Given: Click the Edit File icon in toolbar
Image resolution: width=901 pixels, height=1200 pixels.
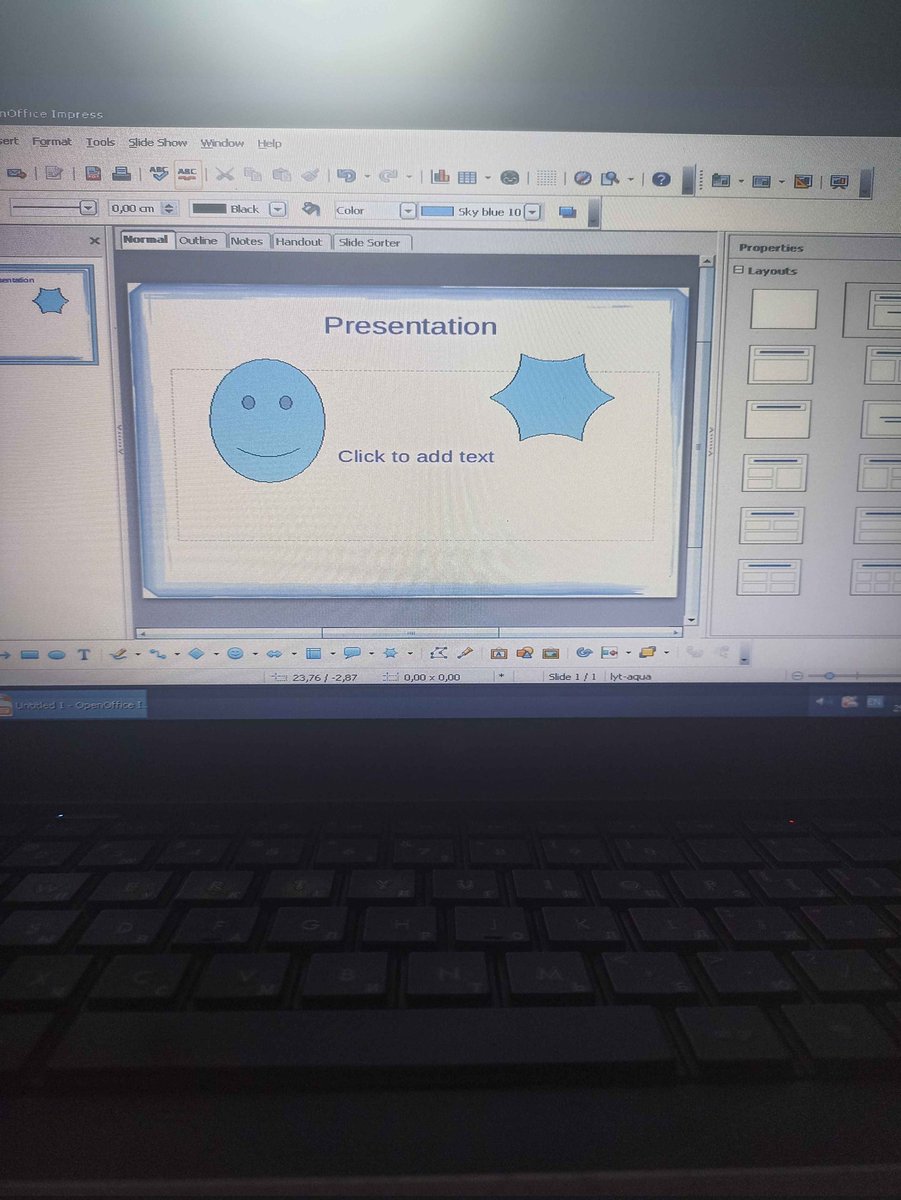Looking at the screenshot, I should coord(53,174).
